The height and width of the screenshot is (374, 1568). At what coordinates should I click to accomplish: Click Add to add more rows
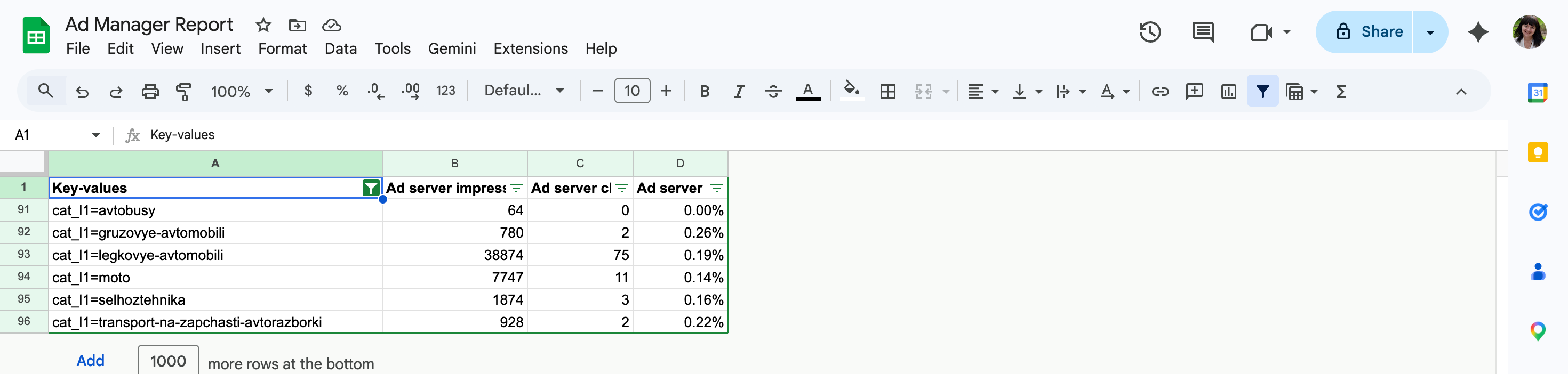coord(90,361)
